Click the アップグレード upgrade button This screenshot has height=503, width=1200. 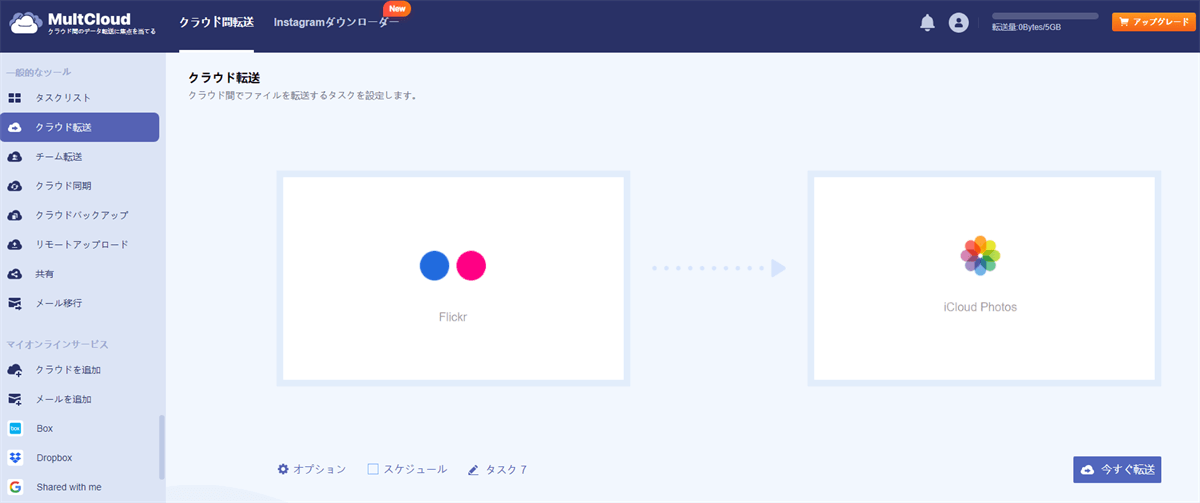click(x=1153, y=21)
